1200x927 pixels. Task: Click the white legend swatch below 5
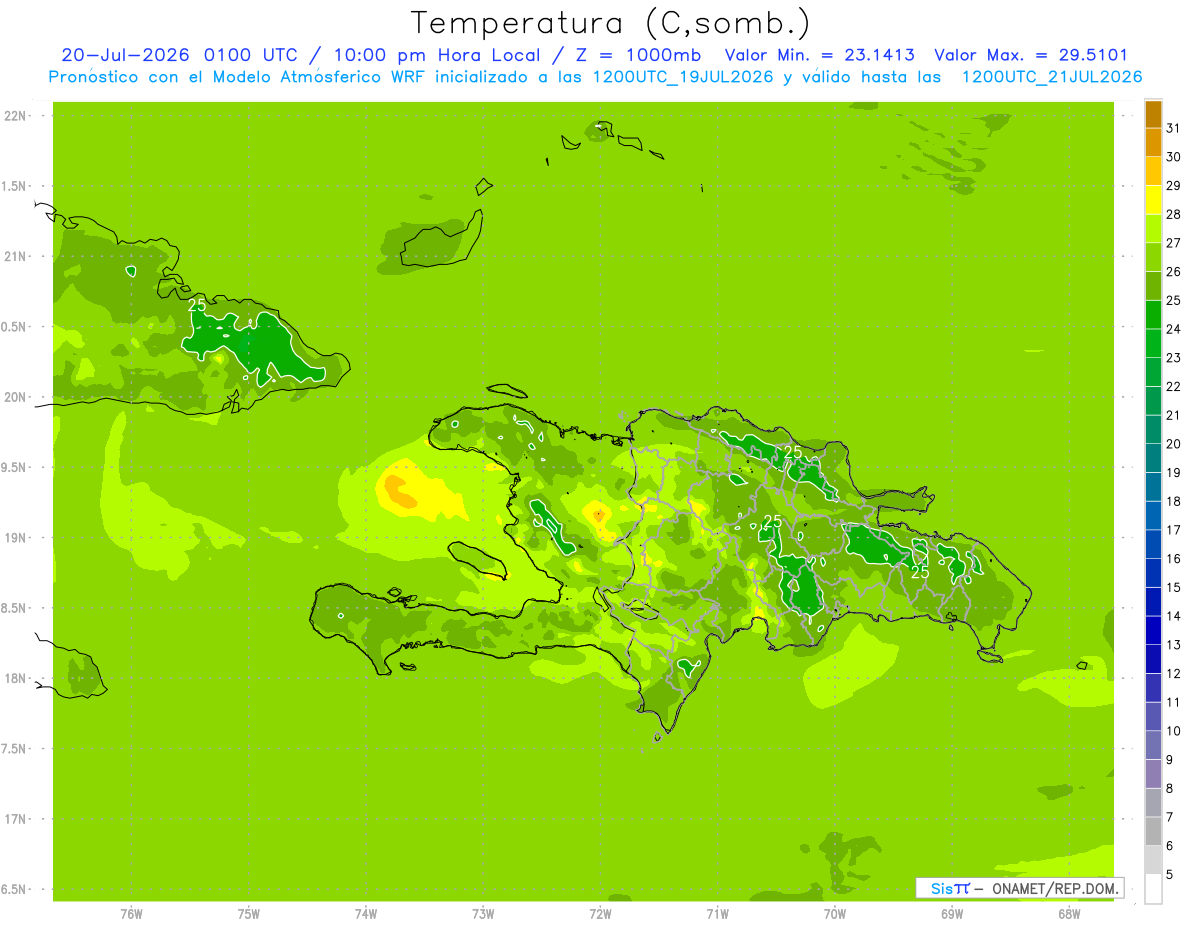pyautogui.click(x=1153, y=888)
